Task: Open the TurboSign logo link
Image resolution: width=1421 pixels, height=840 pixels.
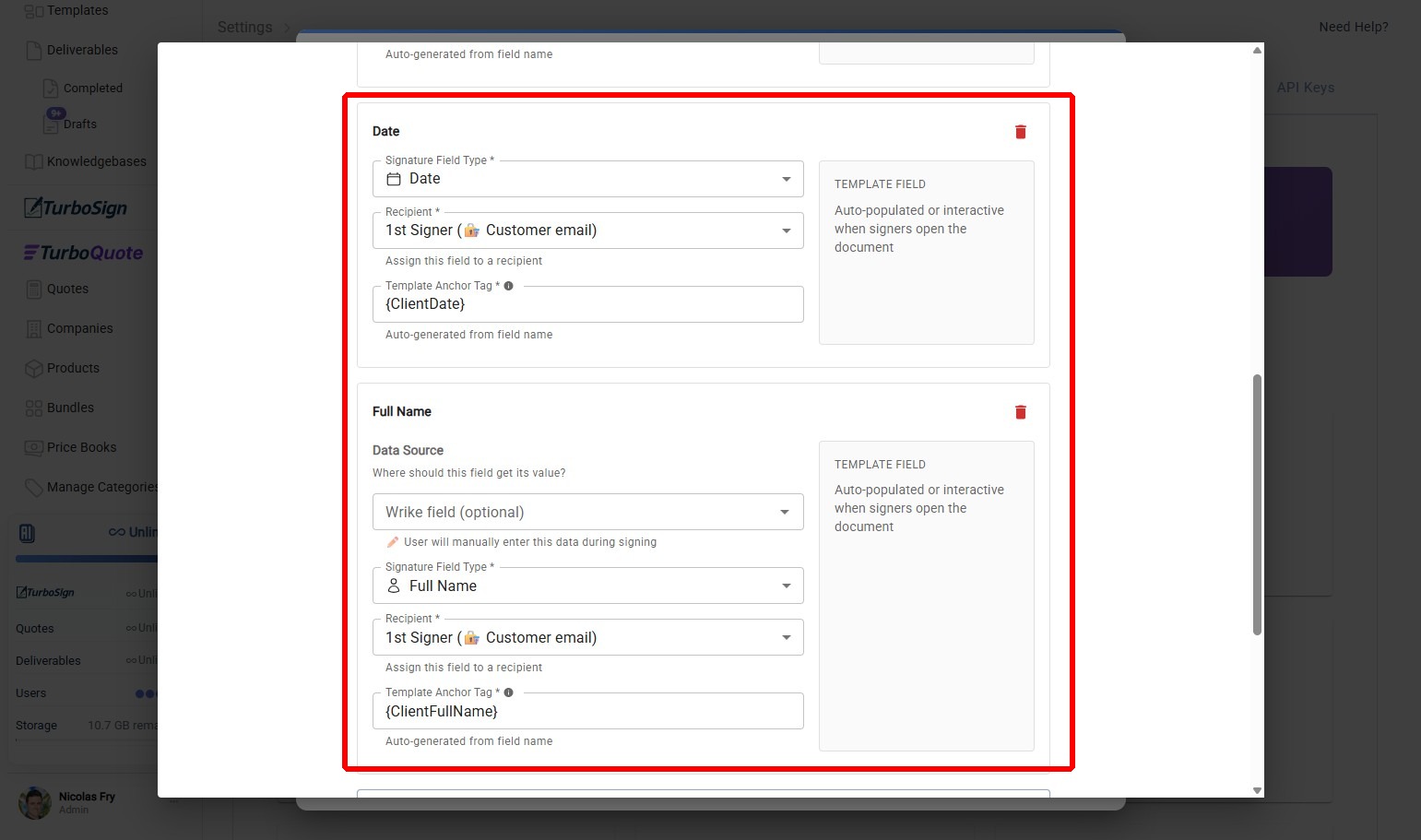Action: (76, 208)
